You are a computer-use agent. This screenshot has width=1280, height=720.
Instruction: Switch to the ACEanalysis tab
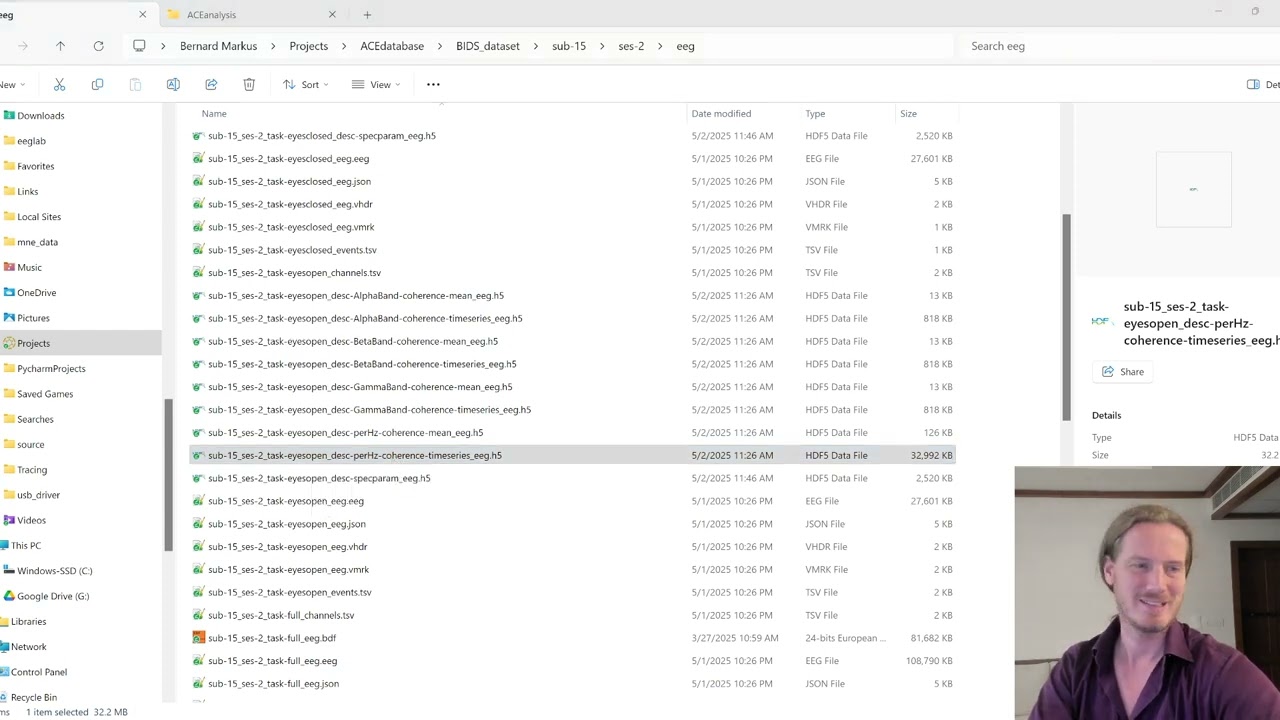(252, 15)
